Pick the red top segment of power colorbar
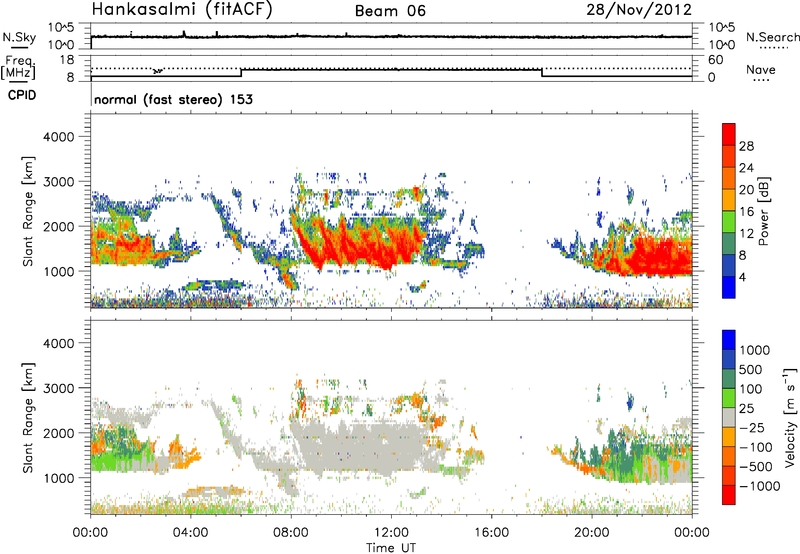This screenshot has width=800, height=554. 729,134
